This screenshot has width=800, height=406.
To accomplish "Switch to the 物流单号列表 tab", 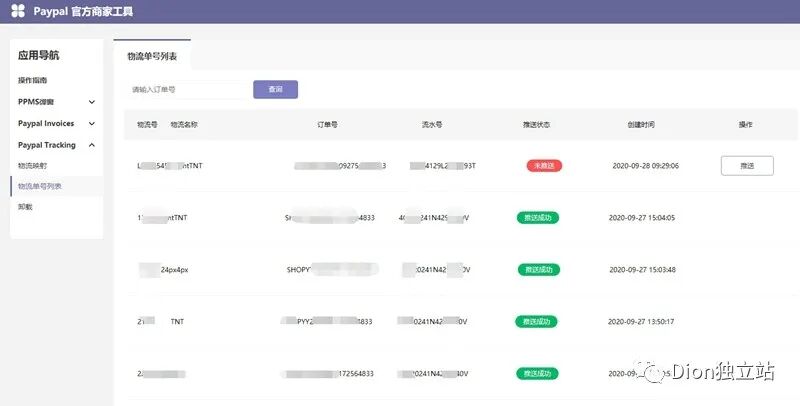I will tap(152, 56).
